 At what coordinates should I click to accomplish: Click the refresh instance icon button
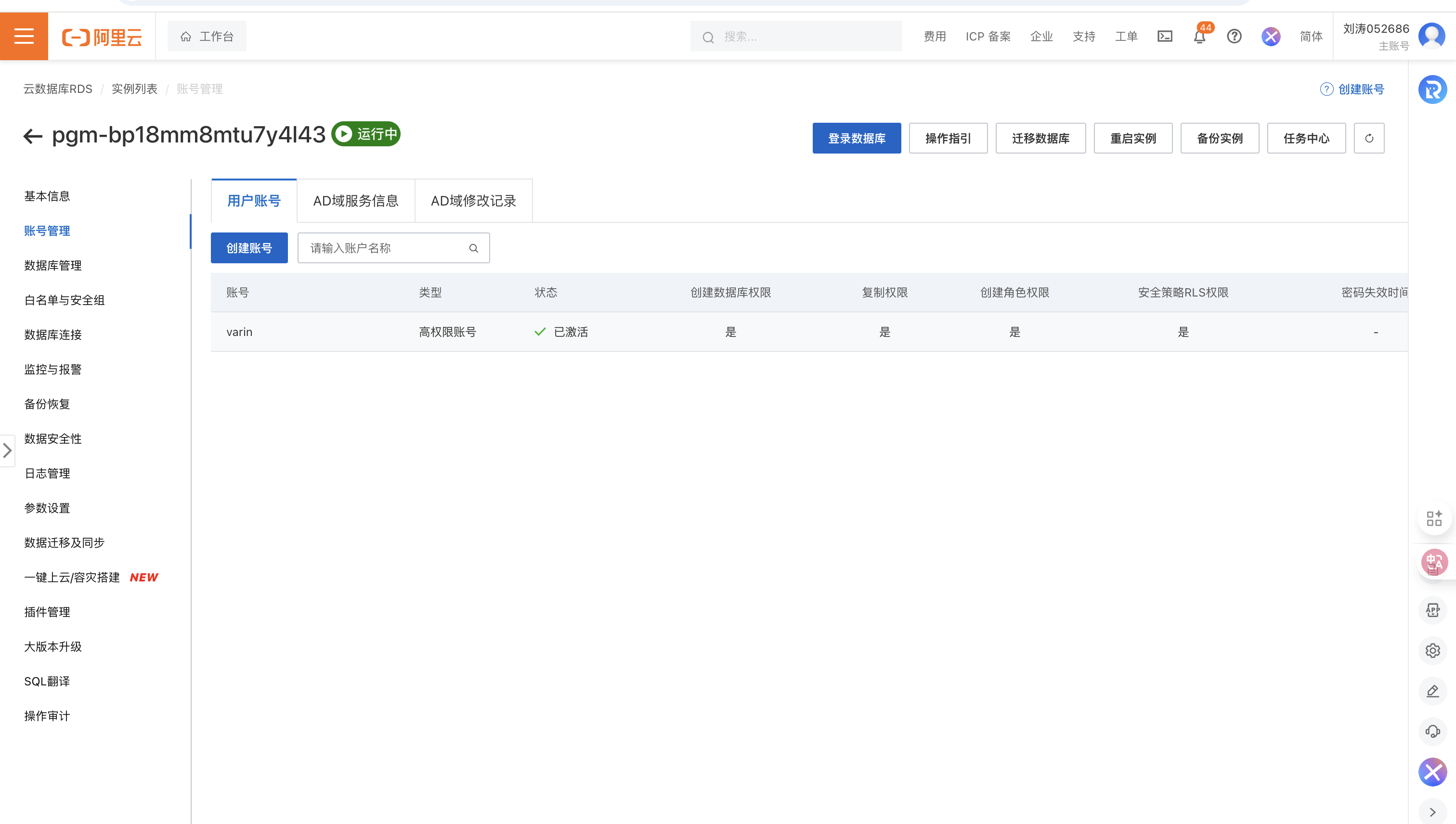pyautogui.click(x=1369, y=138)
